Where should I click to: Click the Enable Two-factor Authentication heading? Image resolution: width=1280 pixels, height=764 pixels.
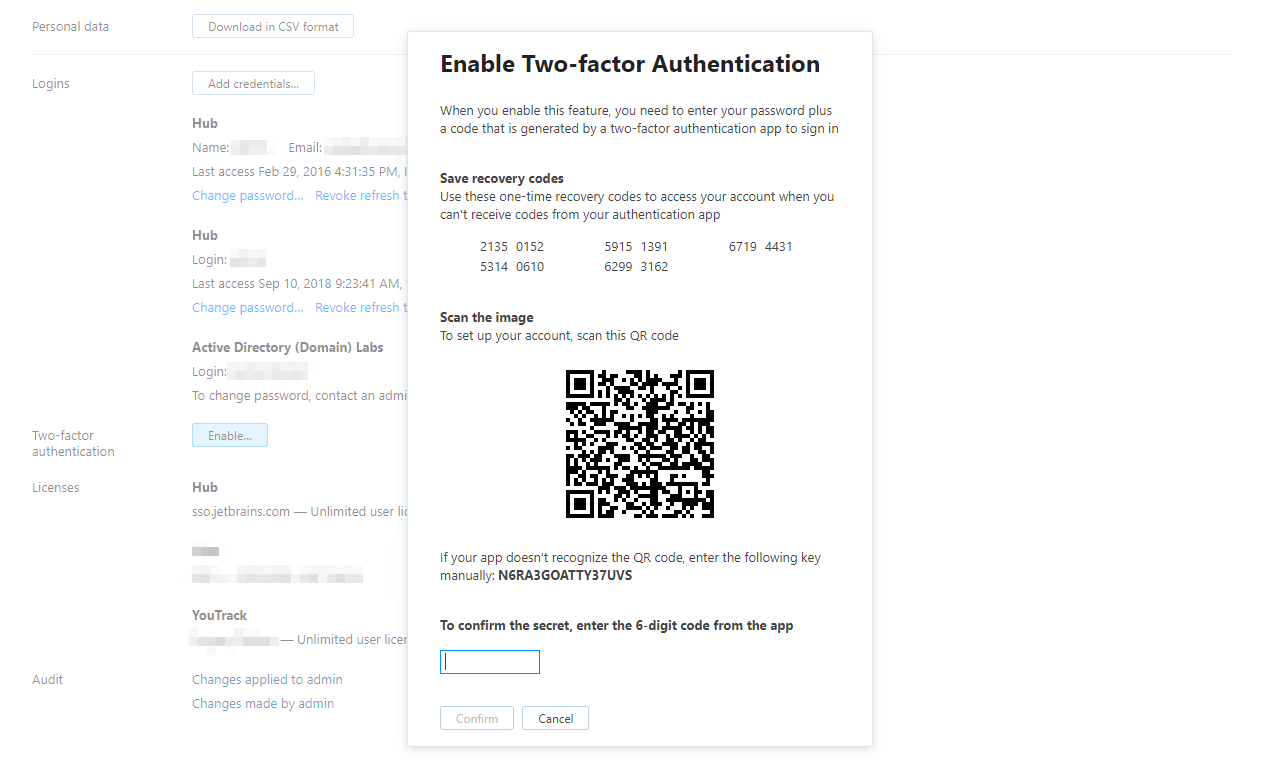(630, 64)
